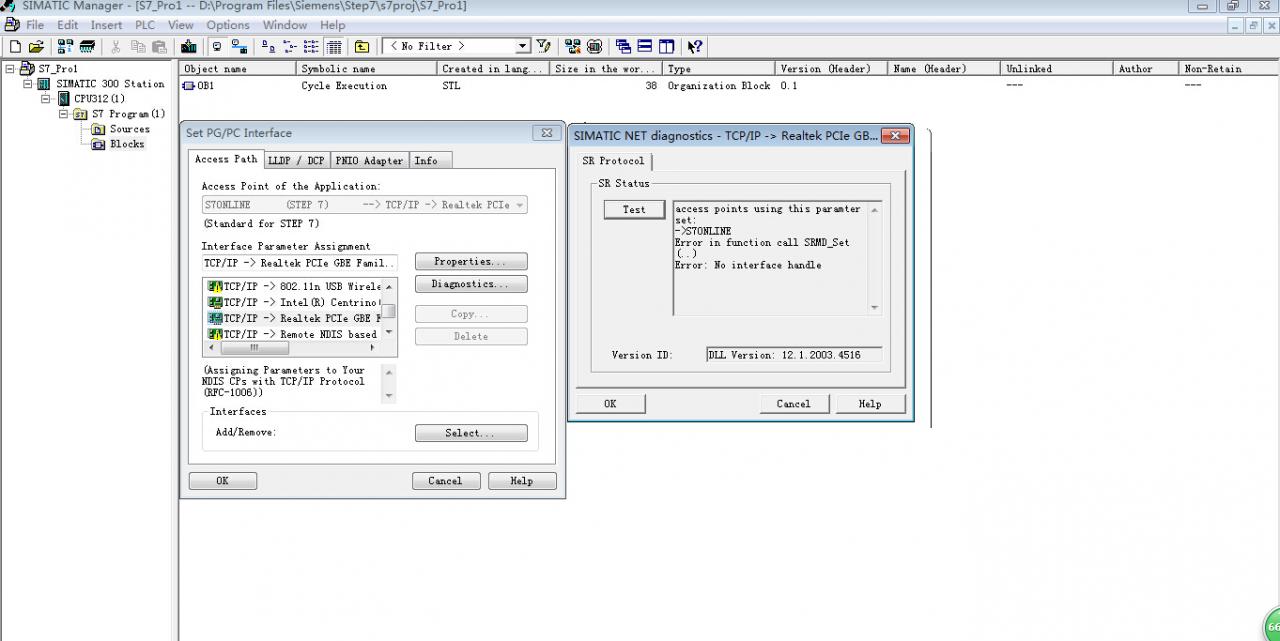Select TCP/IP -> Intel(R) Centrino entry
Screen dimensions: 1280x641
pos(294,302)
